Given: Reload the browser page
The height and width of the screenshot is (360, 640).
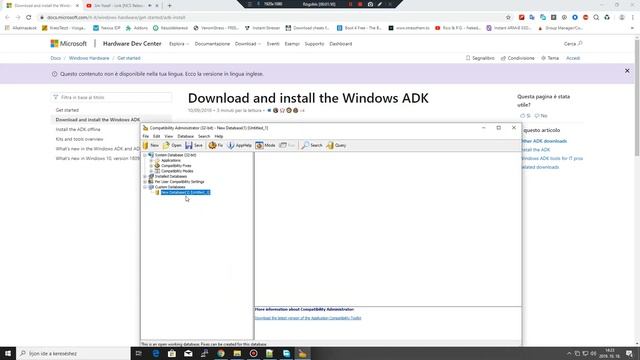Looking at the screenshot, I should tap(29, 18).
